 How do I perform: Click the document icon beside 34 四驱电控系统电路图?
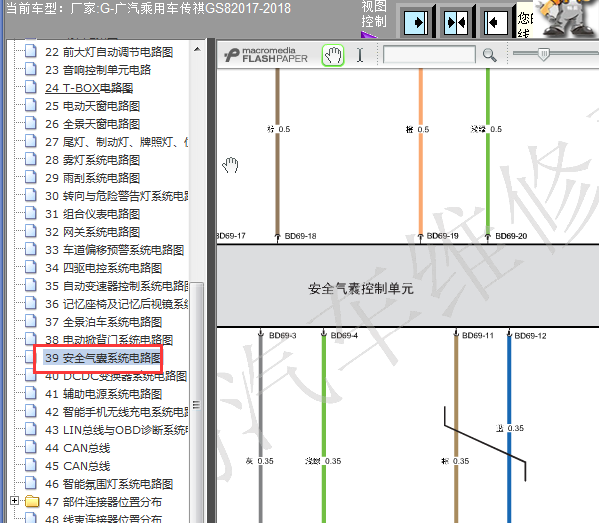[x=31, y=267]
